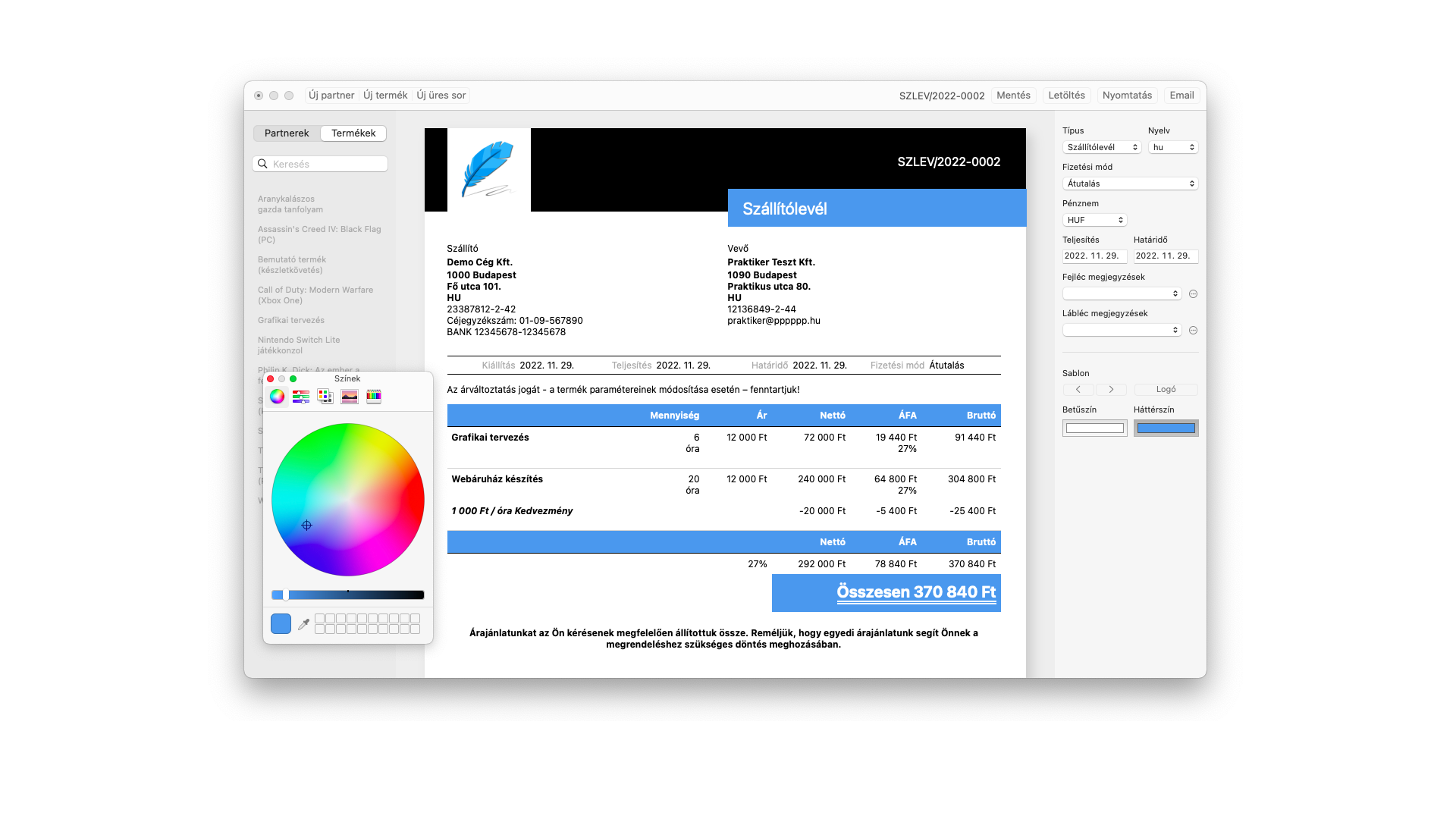The height and width of the screenshot is (819, 1456).
Task: Open the color palettes icon in Színek window
Action: pyautogui.click(x=325, y=396)
